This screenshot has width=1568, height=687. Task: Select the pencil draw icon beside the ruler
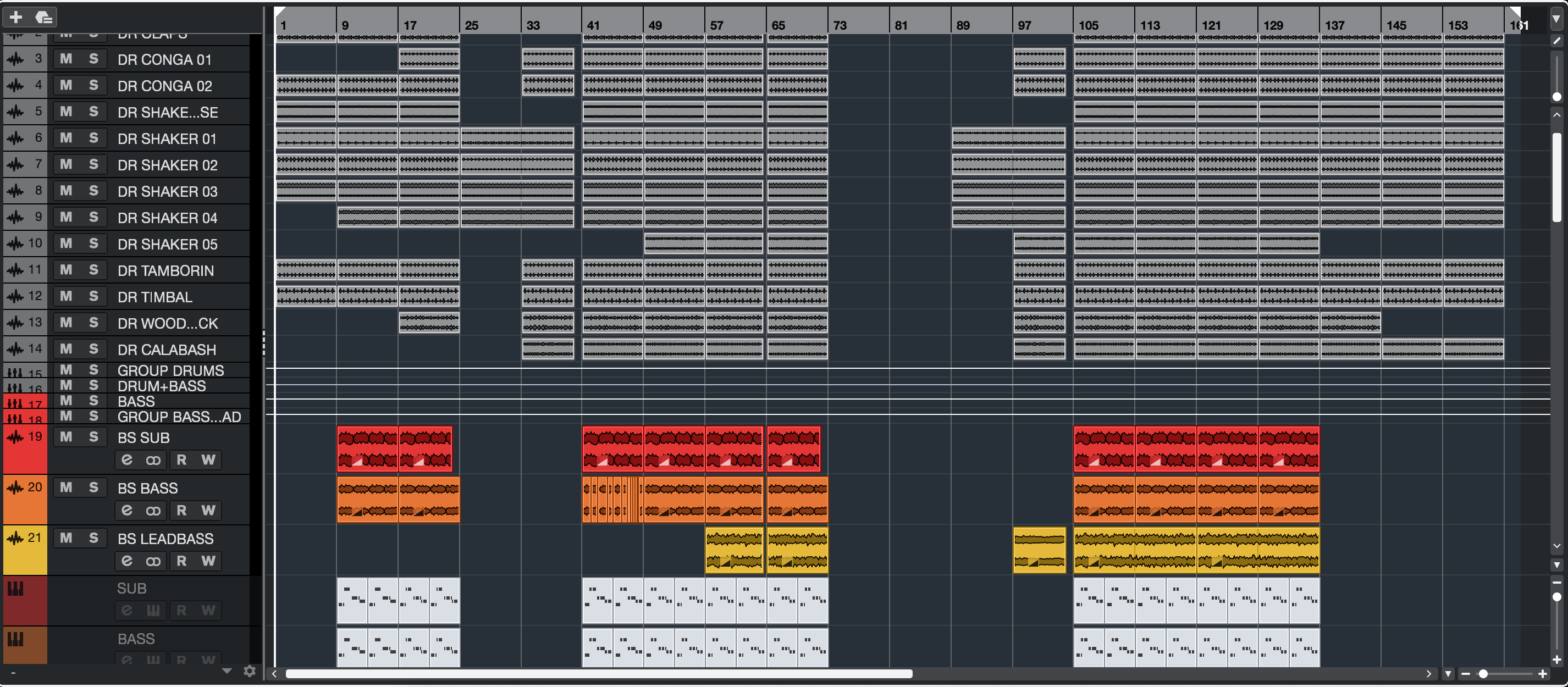(1556, 41)
